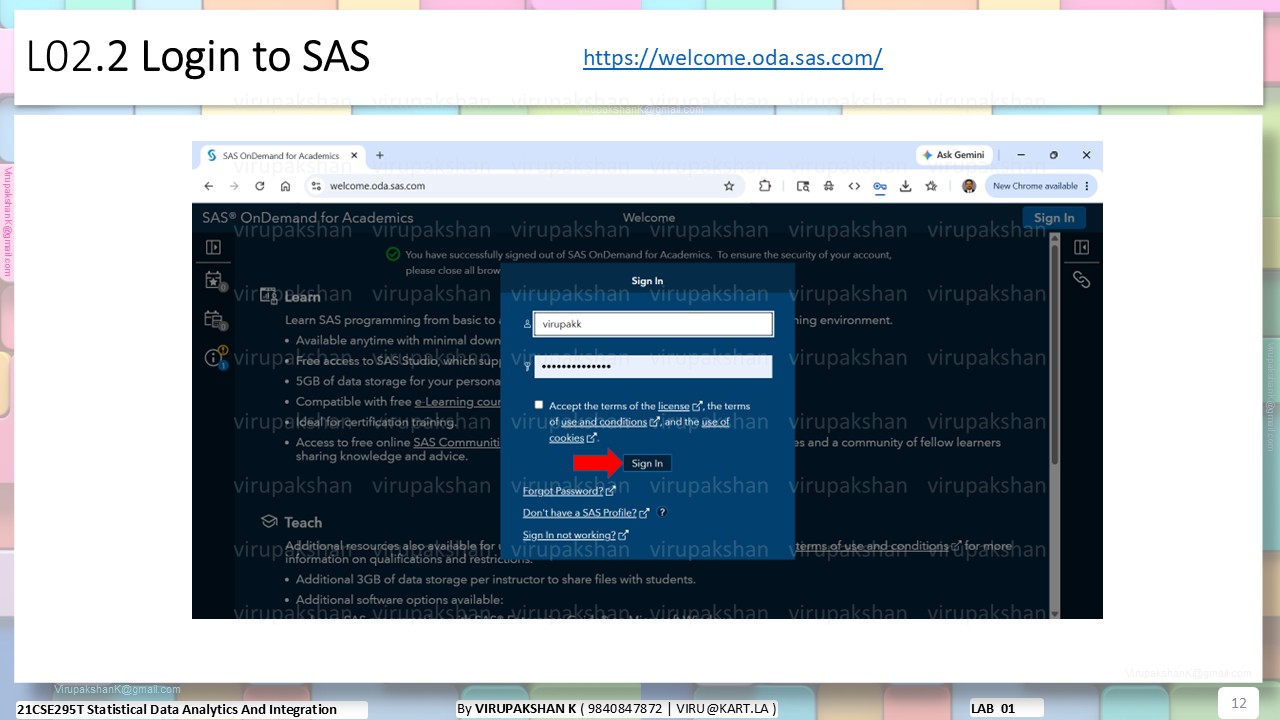Reload the SAS welcome page
The height and width of the screenshot is (720, 1280).
tap(260, 186)
